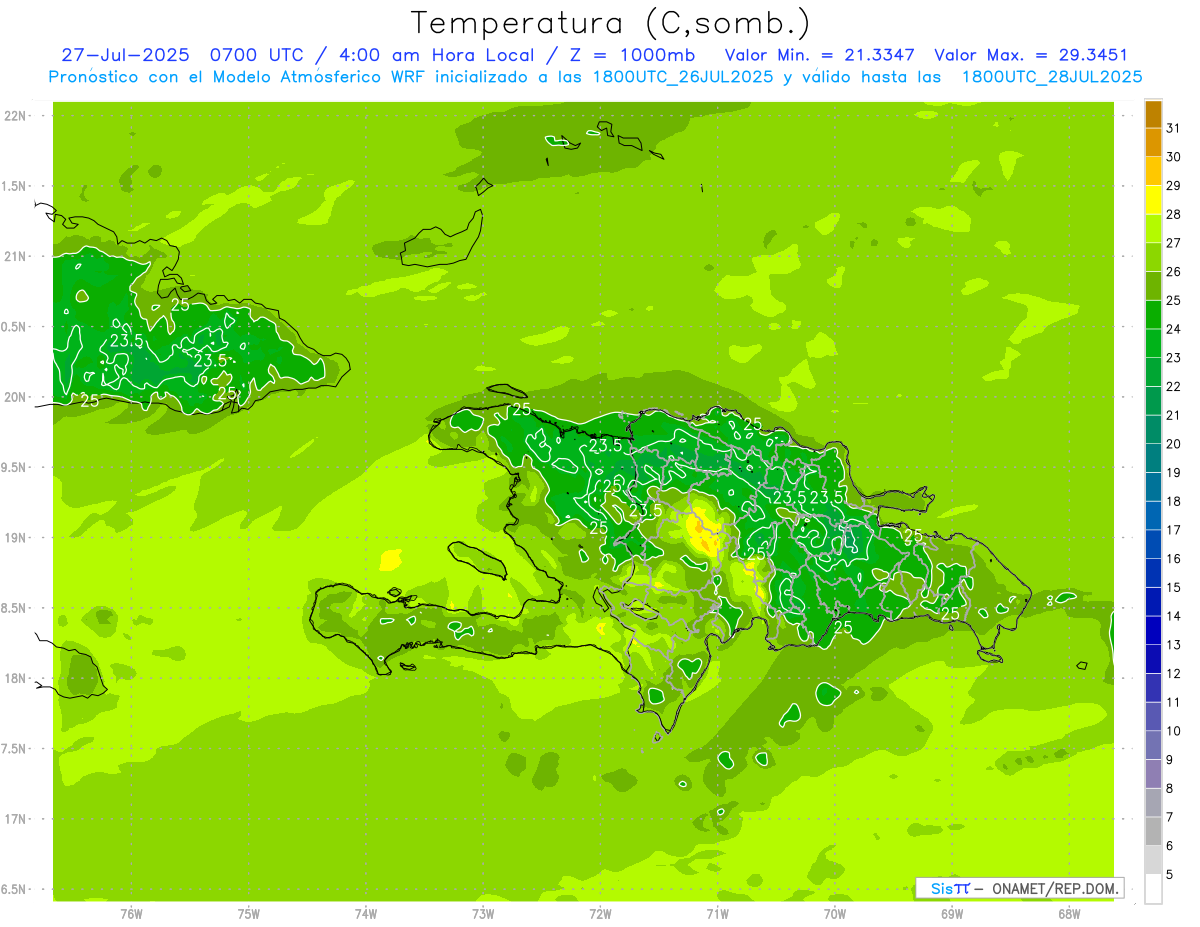Click the legend label "26"

[1174, 272]
